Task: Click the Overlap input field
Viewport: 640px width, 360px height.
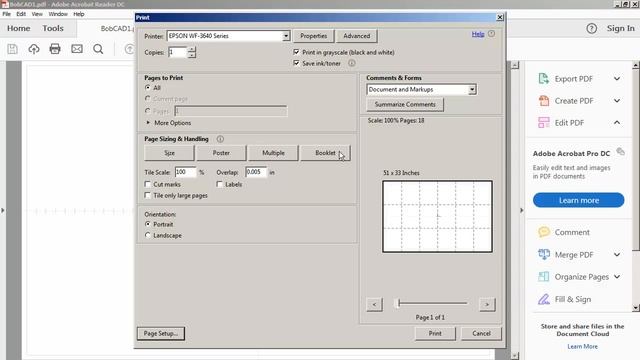Action: coord(256,172)
